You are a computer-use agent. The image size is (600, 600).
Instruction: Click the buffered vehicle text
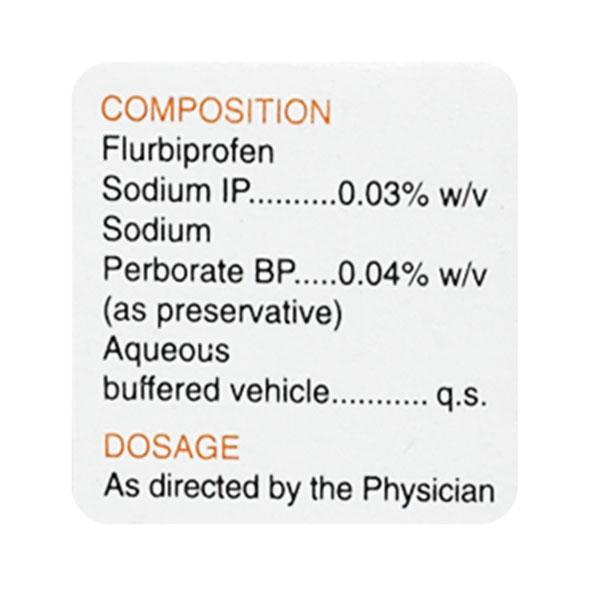pyautogui.click(x=215, y=391)
